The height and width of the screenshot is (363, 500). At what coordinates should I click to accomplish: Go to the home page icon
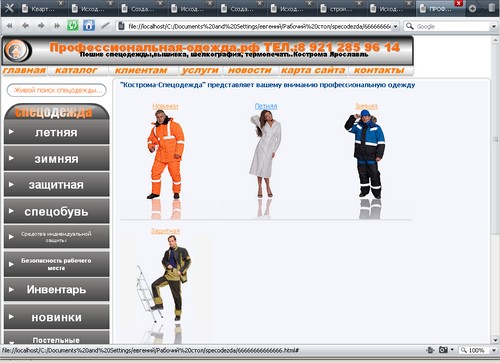click(89, 26)
